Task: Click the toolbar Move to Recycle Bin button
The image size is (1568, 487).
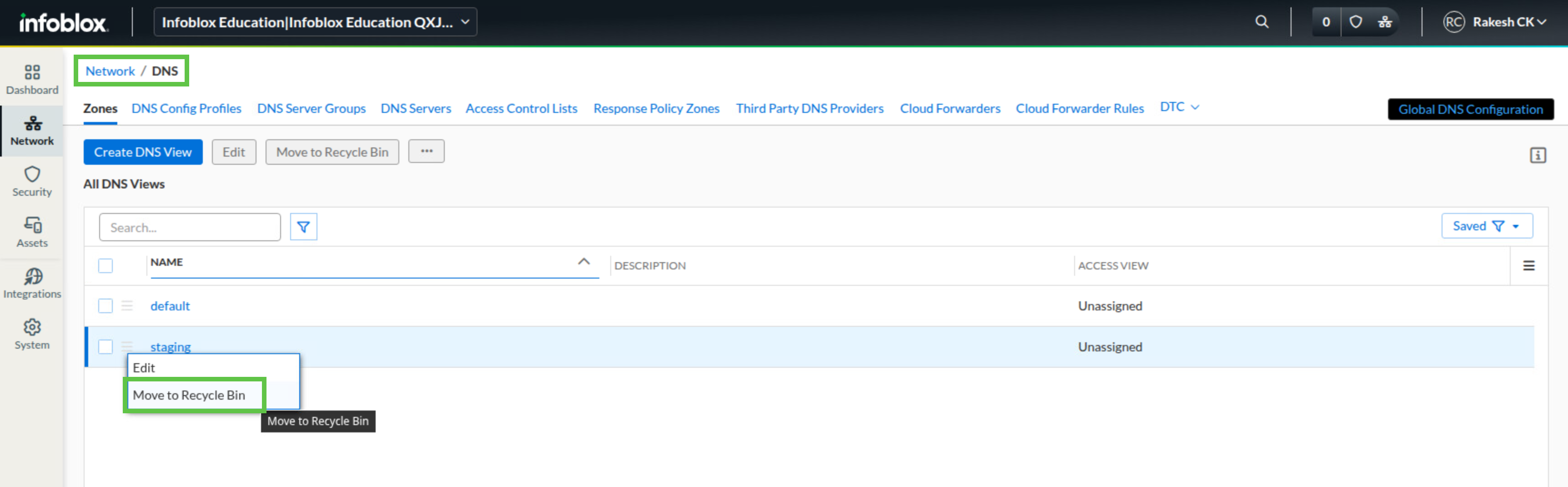Action: point(332,152)
